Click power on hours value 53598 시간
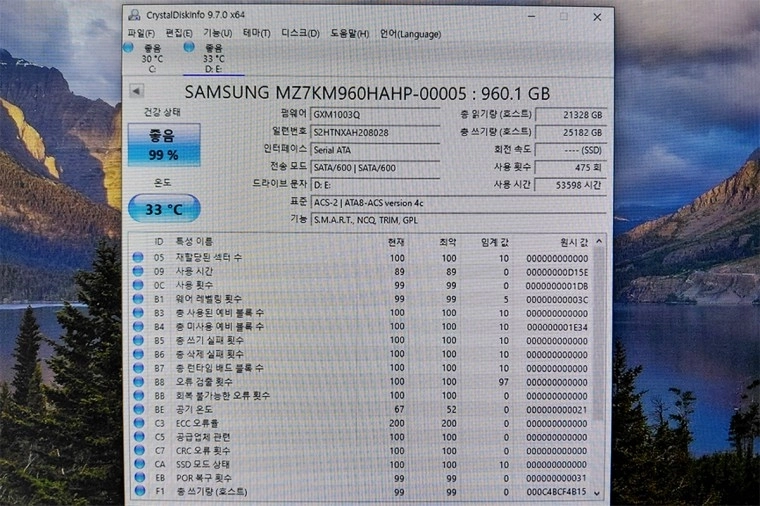Screen dimensions: 760x506 570,185
